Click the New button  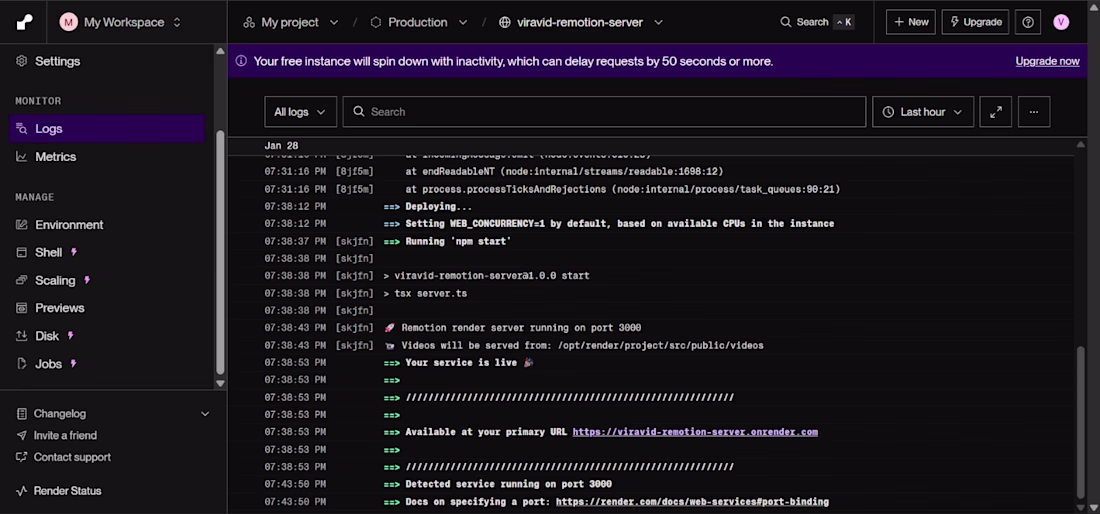911,22
